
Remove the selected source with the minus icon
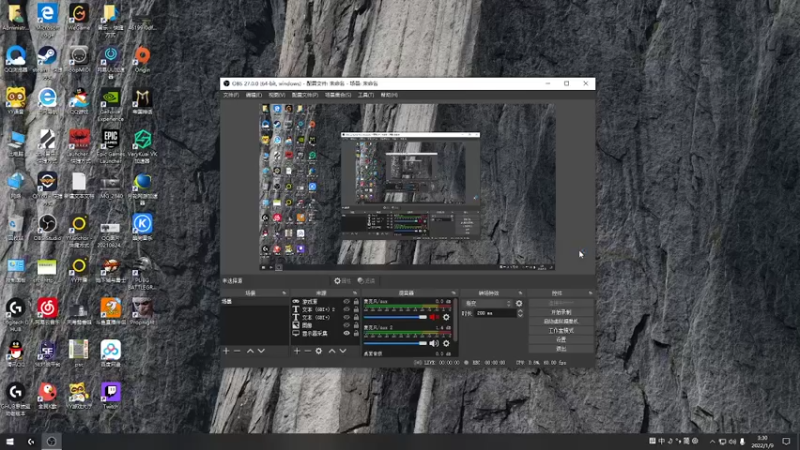pyautogui.click(x=308, y=351)
